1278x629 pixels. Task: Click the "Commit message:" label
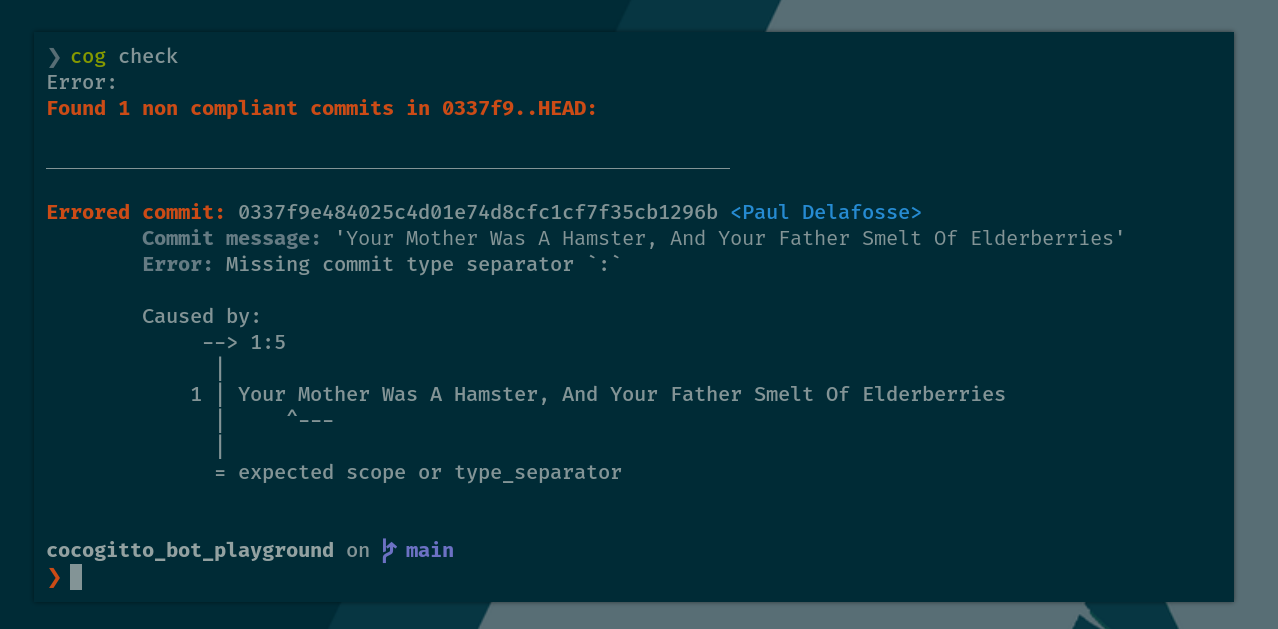tap(231, 238)
